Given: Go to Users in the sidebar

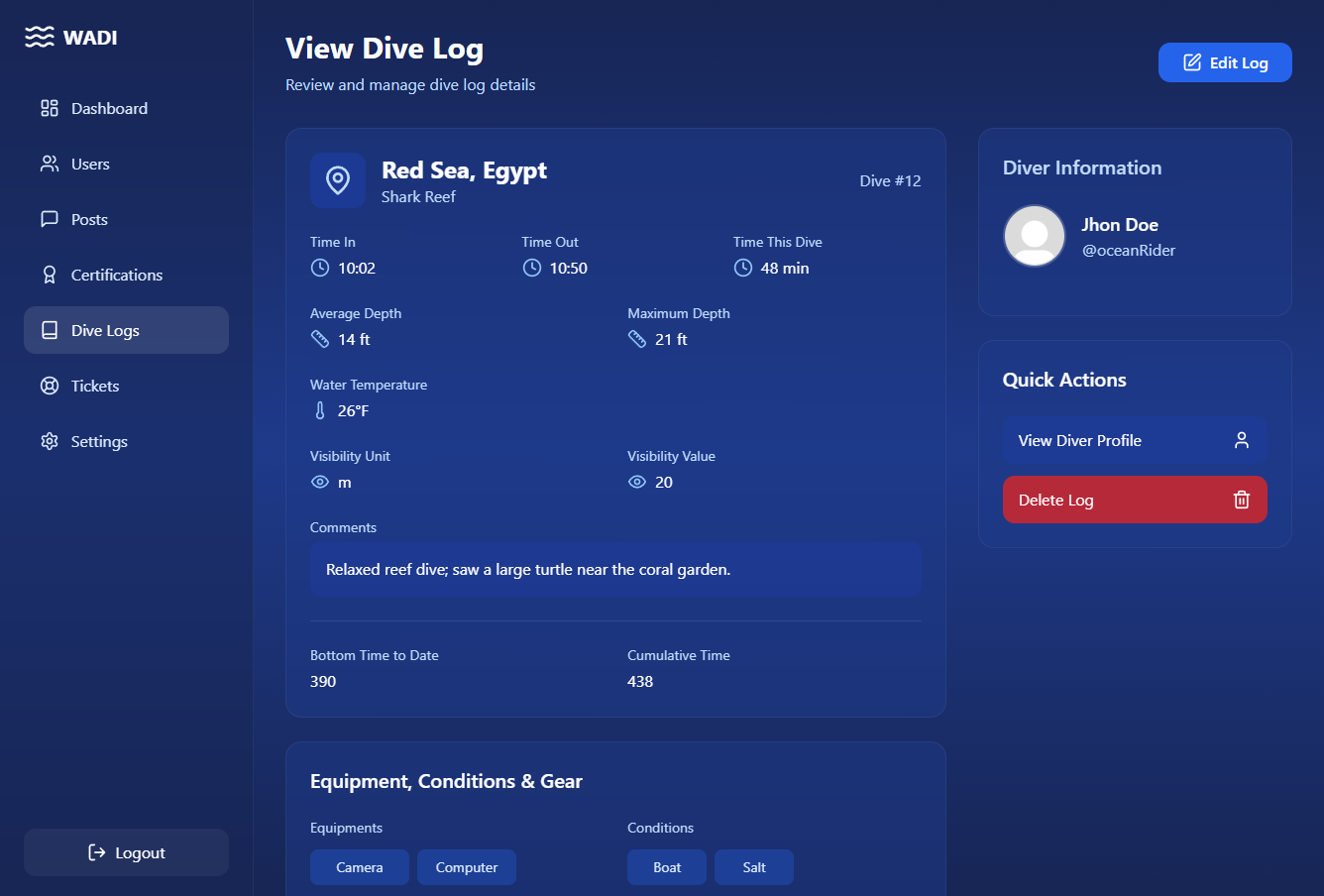Looking at the screenshot, I should tap(90, 164).
